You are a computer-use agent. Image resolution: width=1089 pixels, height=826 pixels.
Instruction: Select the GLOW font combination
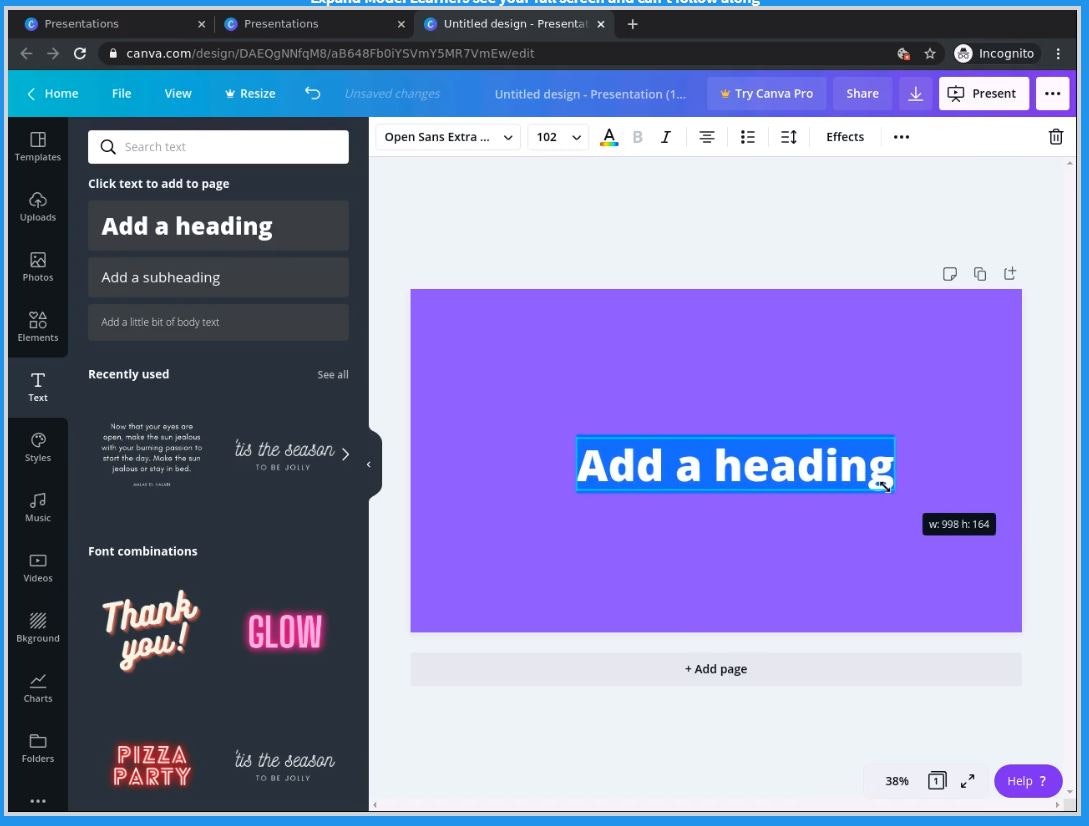[x=284, y=631]
